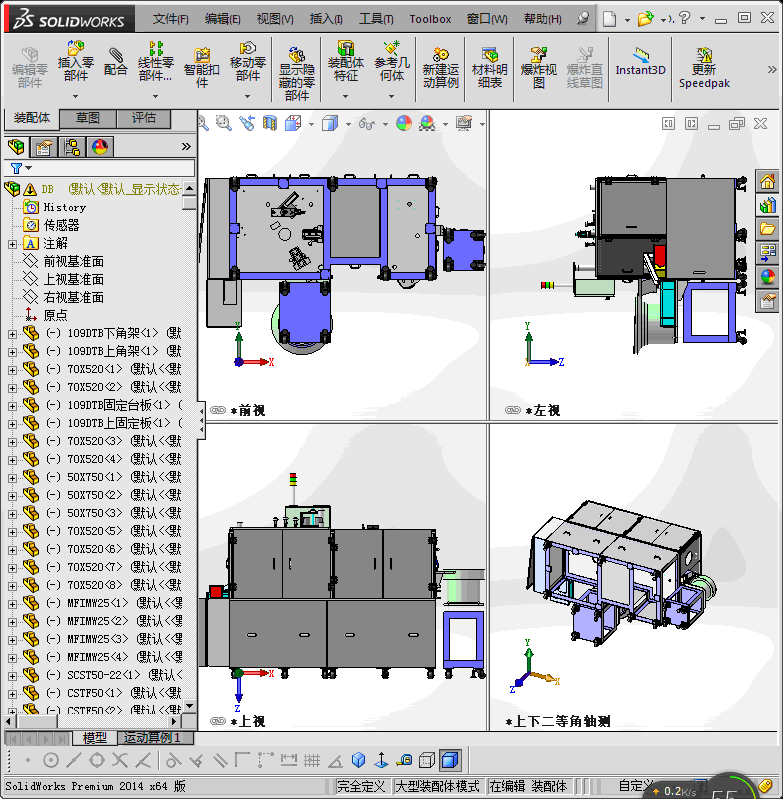Open SolidWorks Resources home icon in task pane

767,181
